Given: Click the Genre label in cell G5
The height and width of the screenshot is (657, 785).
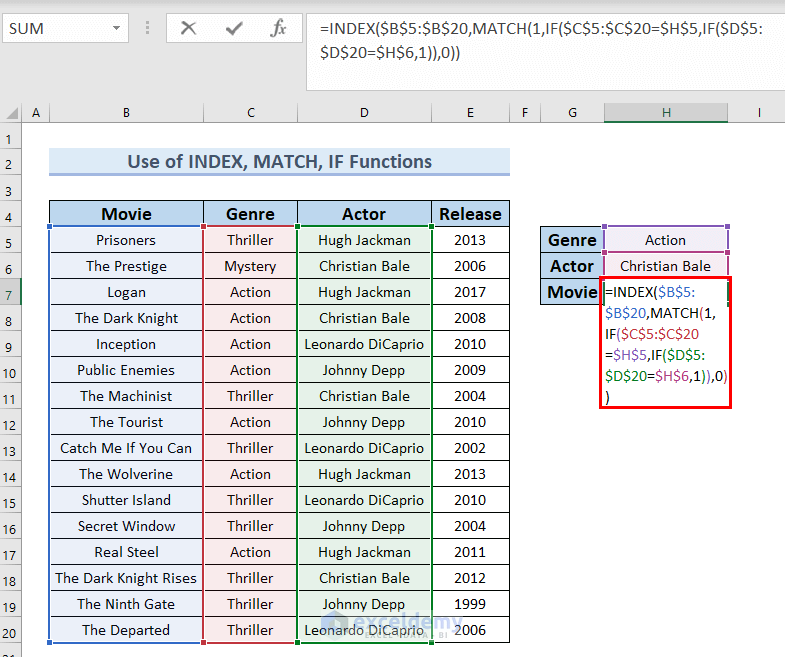Looking at the screenshot, I should click(x=572, y=240).
